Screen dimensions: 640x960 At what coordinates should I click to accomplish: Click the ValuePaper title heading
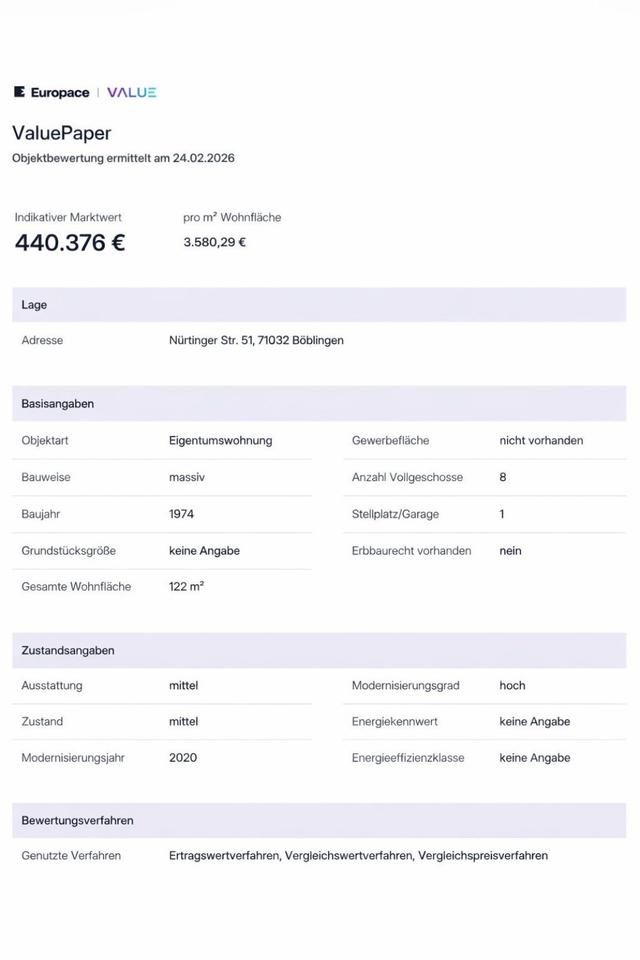tap(61, 133)
